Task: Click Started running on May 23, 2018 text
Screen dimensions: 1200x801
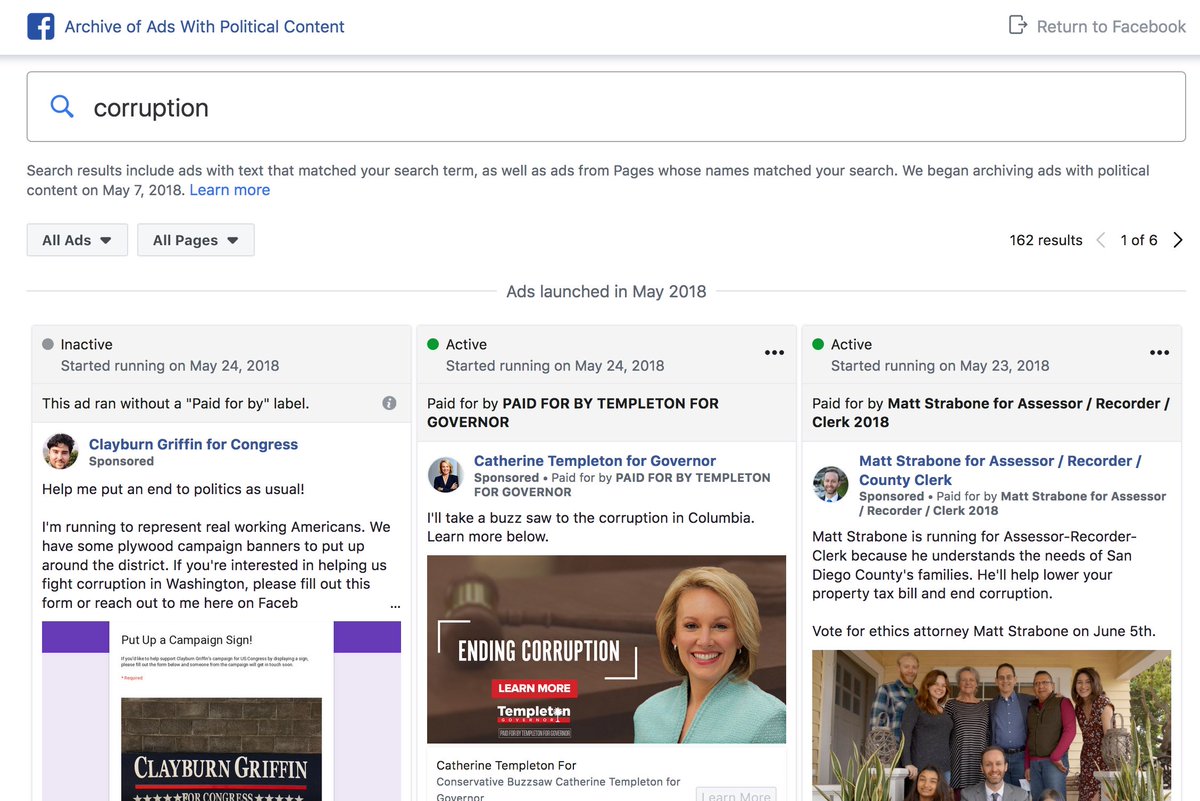Action: [940, 366]
